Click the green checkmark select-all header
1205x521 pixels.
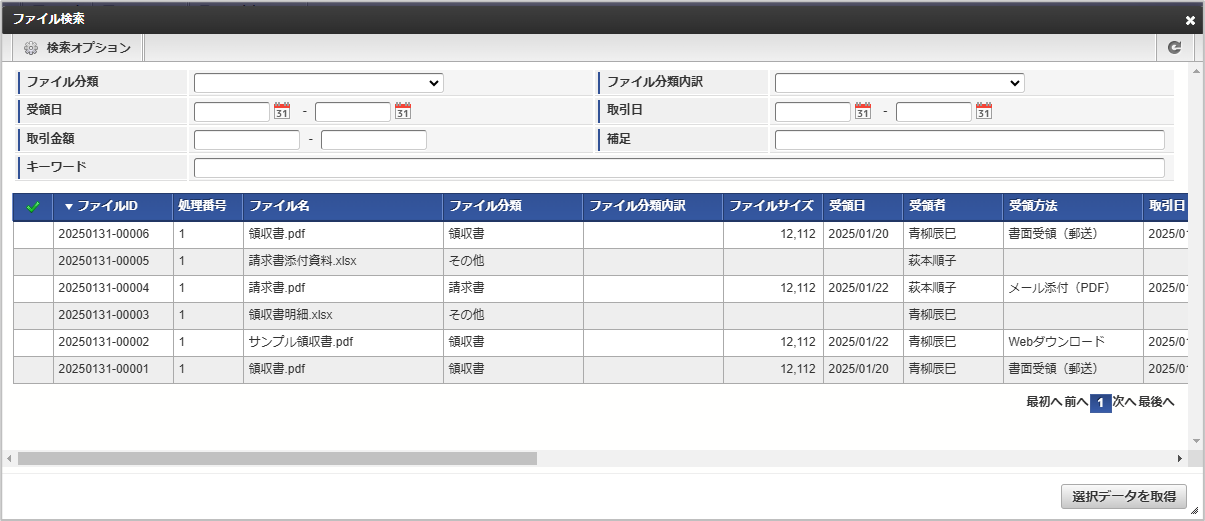click(x=33, y=207)
